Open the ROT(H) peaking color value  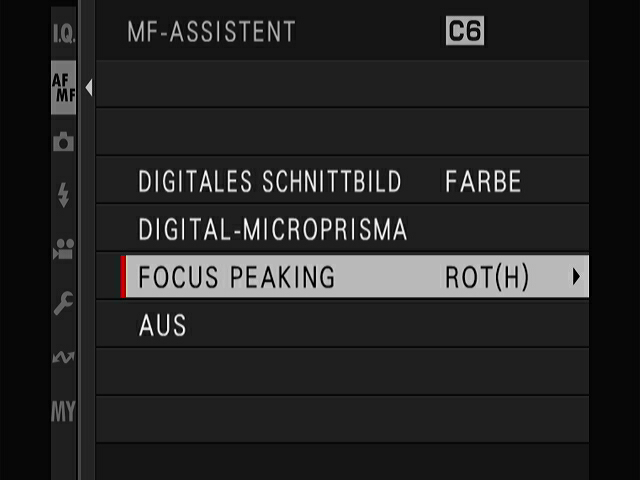pos(487,278)
